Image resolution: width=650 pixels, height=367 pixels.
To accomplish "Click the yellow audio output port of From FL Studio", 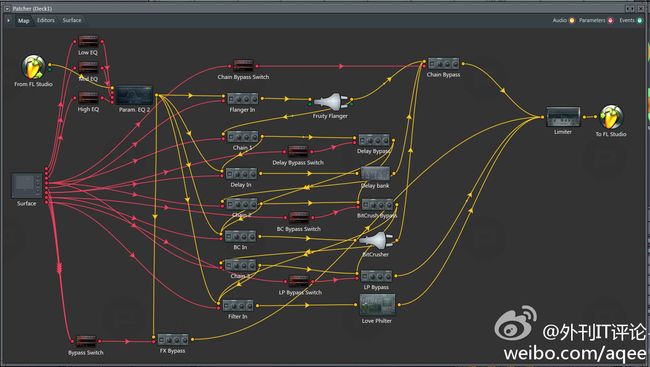I will tap(50, 65).
